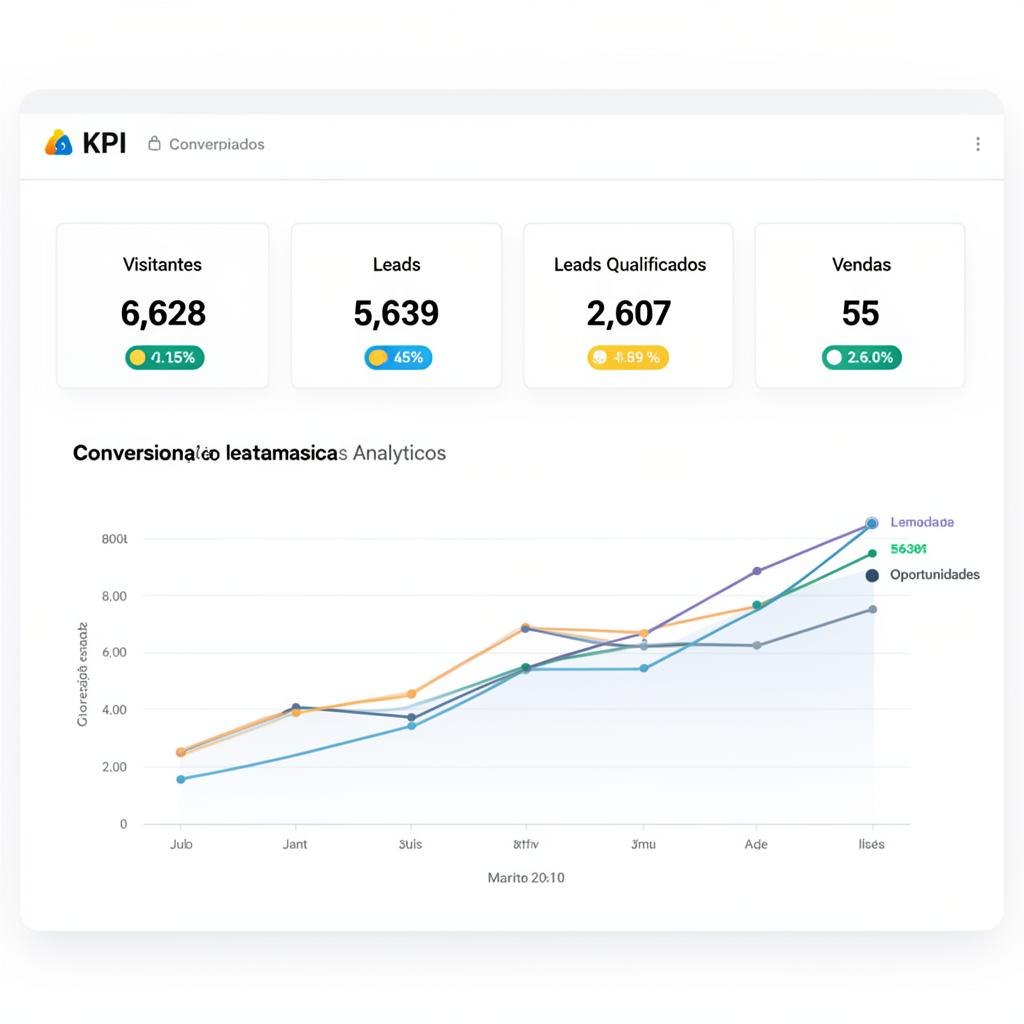Expand the Converpiados header dropdown
1024x1024 pixels.
[207, 144]
